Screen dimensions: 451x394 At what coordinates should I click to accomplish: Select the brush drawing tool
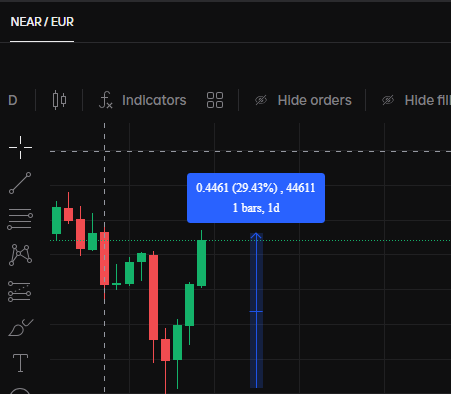pyautogui.click(x=21, y=328)
